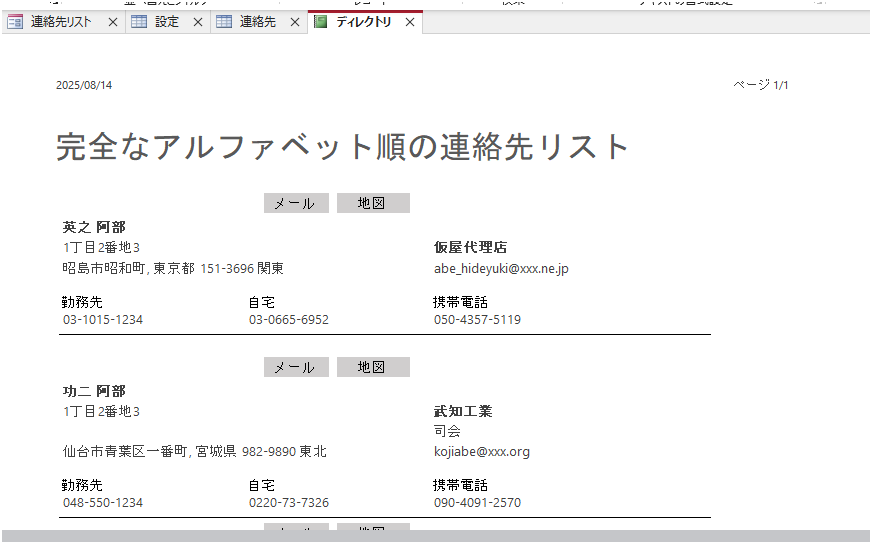The width and height of the screenshot is (872, 544).
Task: Close the ディレクトリ tab
Action: (x=410, y=22)
